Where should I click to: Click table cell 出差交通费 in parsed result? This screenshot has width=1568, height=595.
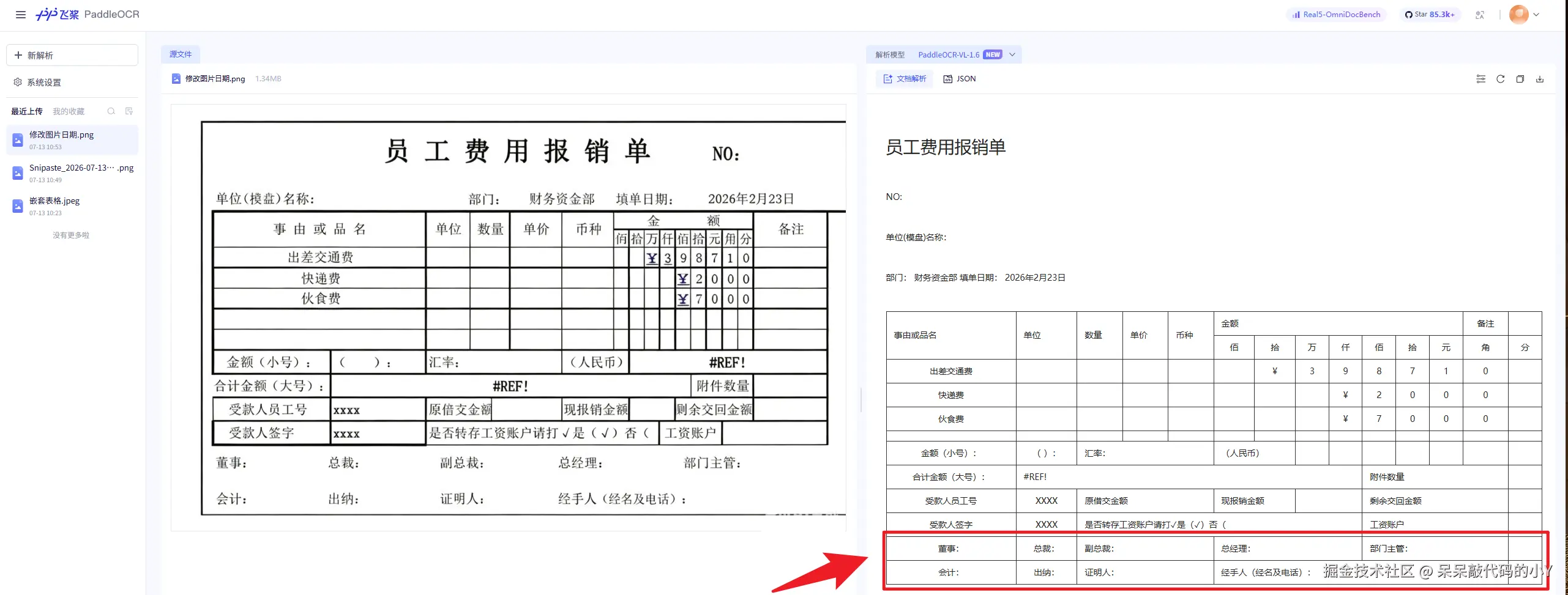(x=951, y=371)
